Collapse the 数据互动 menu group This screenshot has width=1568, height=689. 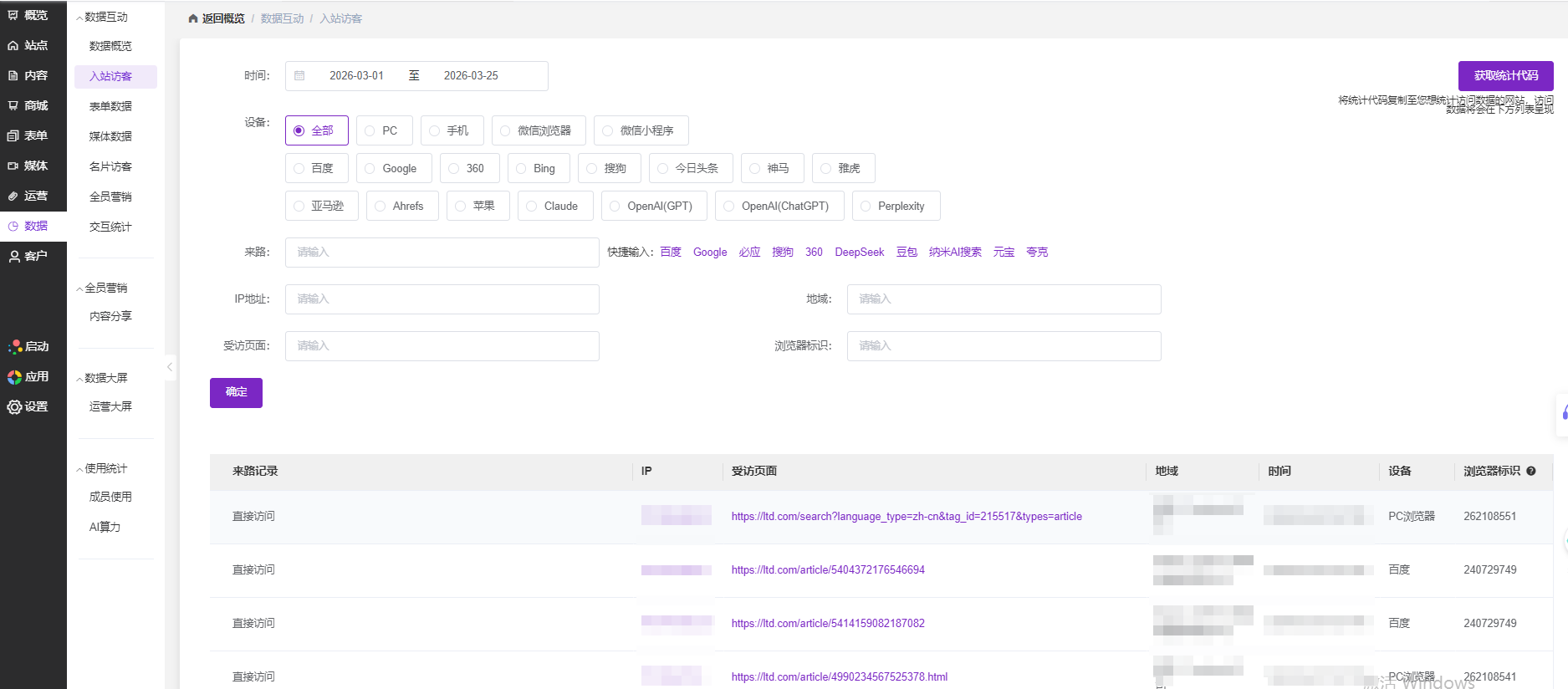[80, 18]
